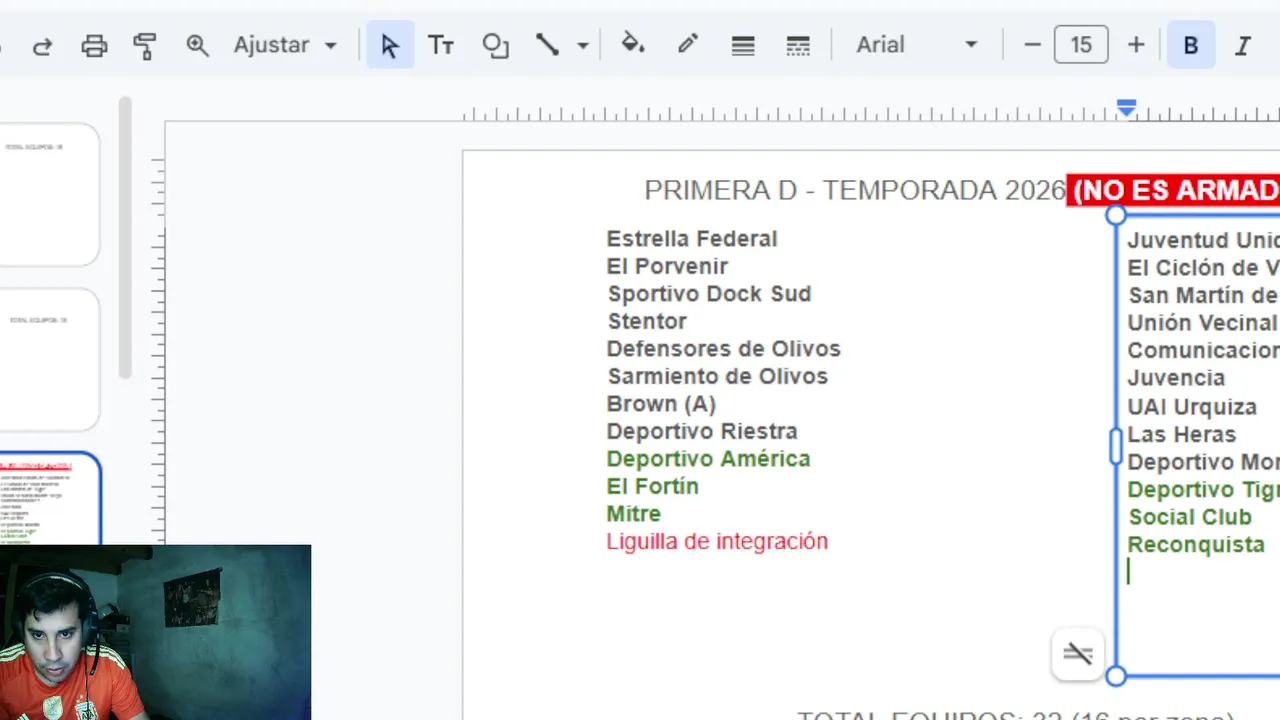Open the Arial font dropdown
This screenshot has height=720, width=1280.
[x=917, y=45]
